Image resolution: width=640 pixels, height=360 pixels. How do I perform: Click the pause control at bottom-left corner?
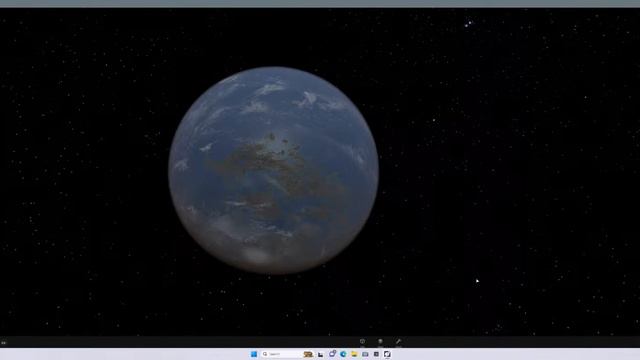pyautogui.click(x=4, y=342)
